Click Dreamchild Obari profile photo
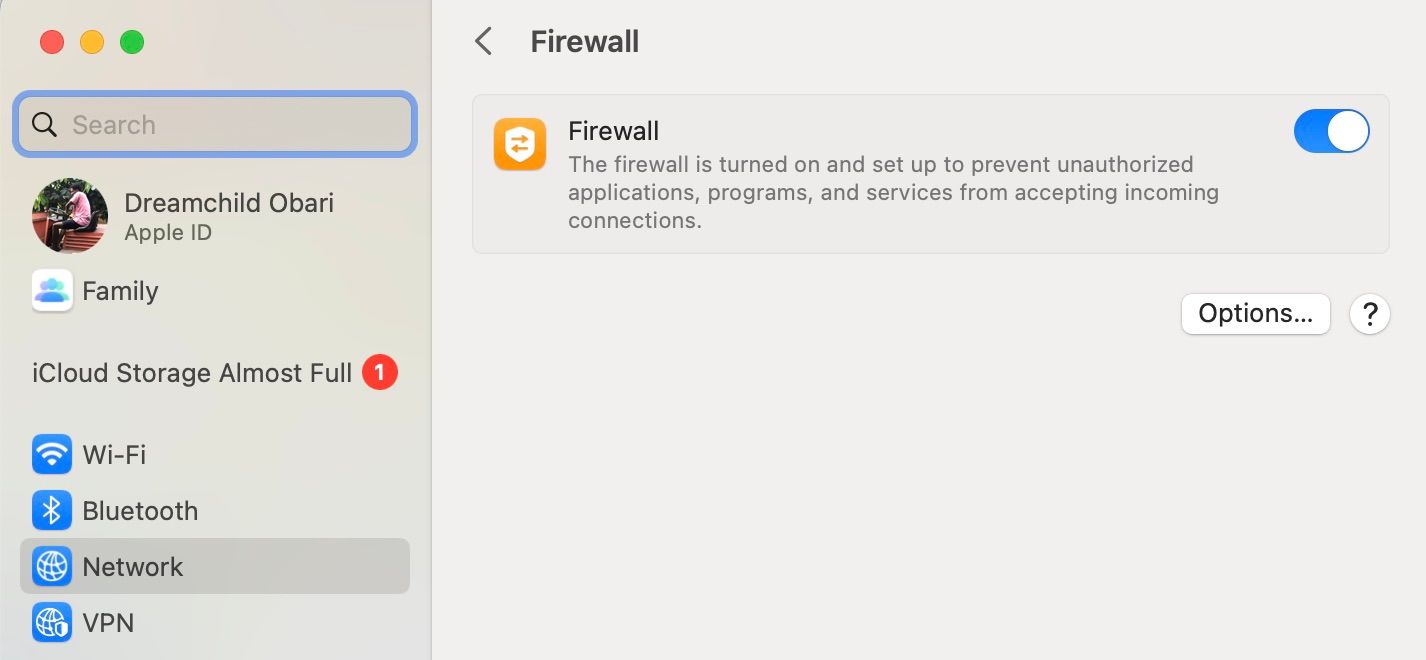The width and height of the screenshot is (1426, 660). tap(70, 216)
